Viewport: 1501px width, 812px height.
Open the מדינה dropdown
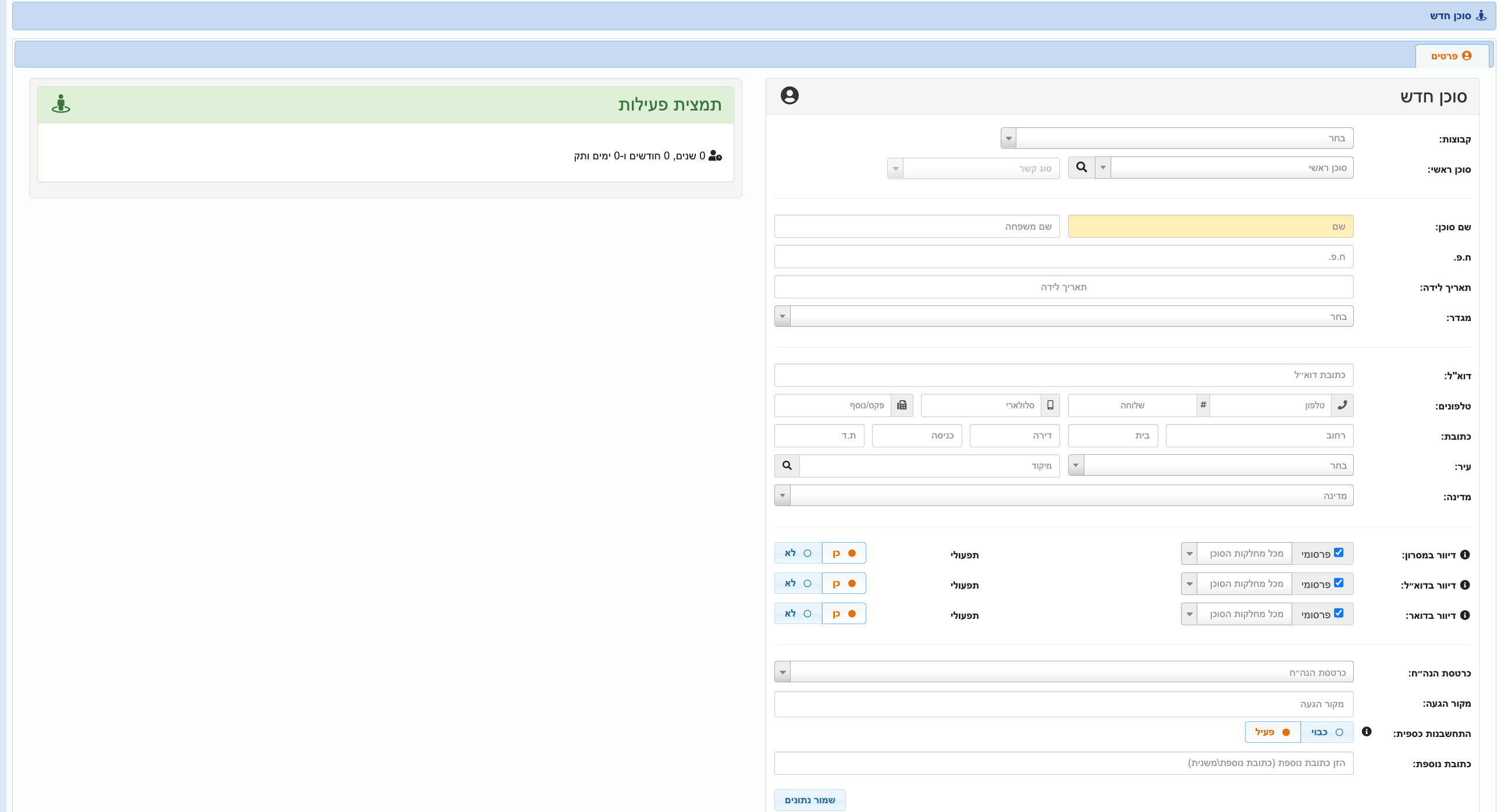(1064, 496)
